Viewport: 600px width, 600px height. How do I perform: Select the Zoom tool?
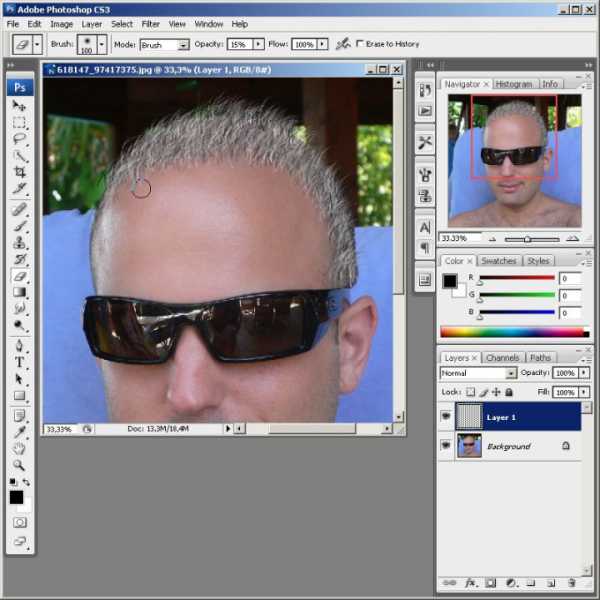point(19,465)
